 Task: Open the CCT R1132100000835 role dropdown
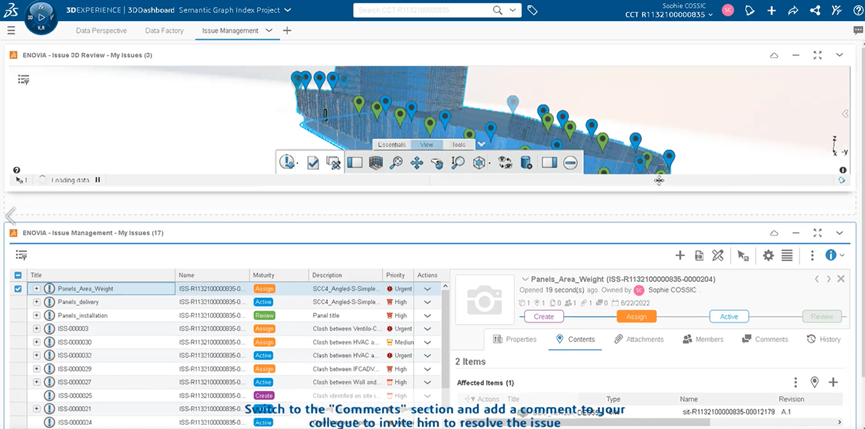[709, 15]
